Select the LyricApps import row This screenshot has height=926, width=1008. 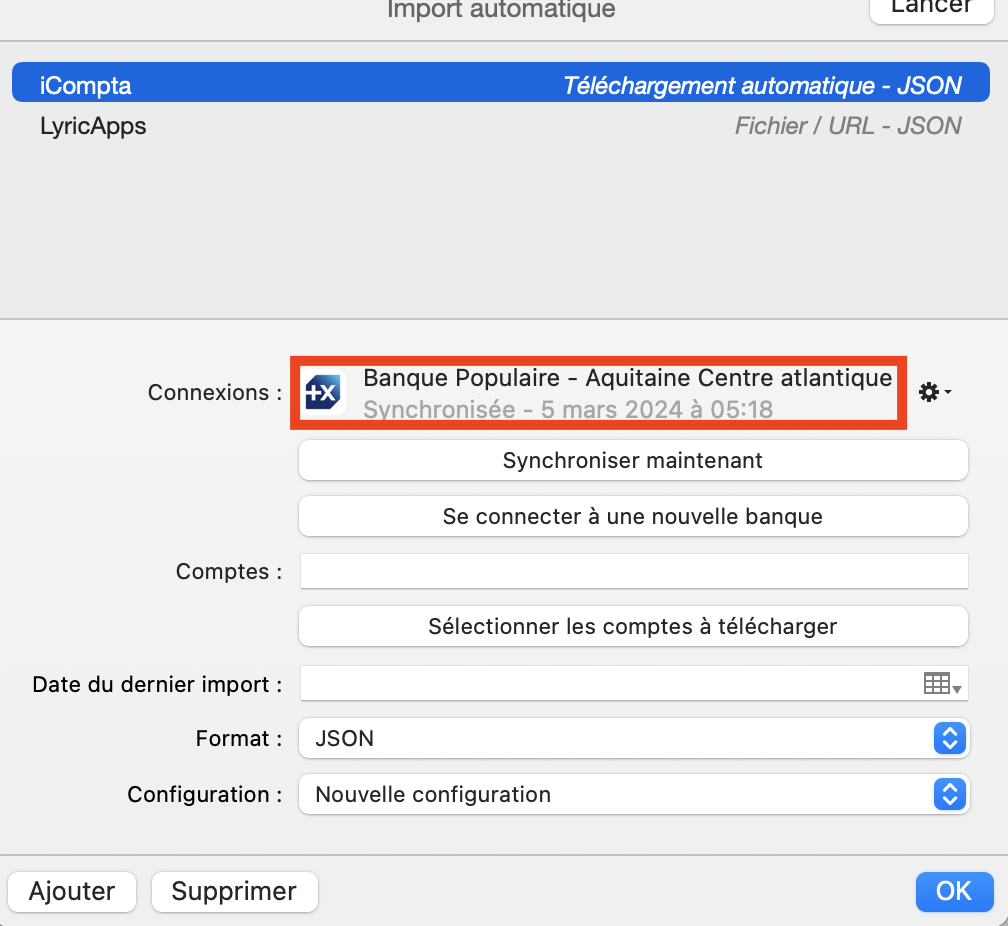[501, 126]
